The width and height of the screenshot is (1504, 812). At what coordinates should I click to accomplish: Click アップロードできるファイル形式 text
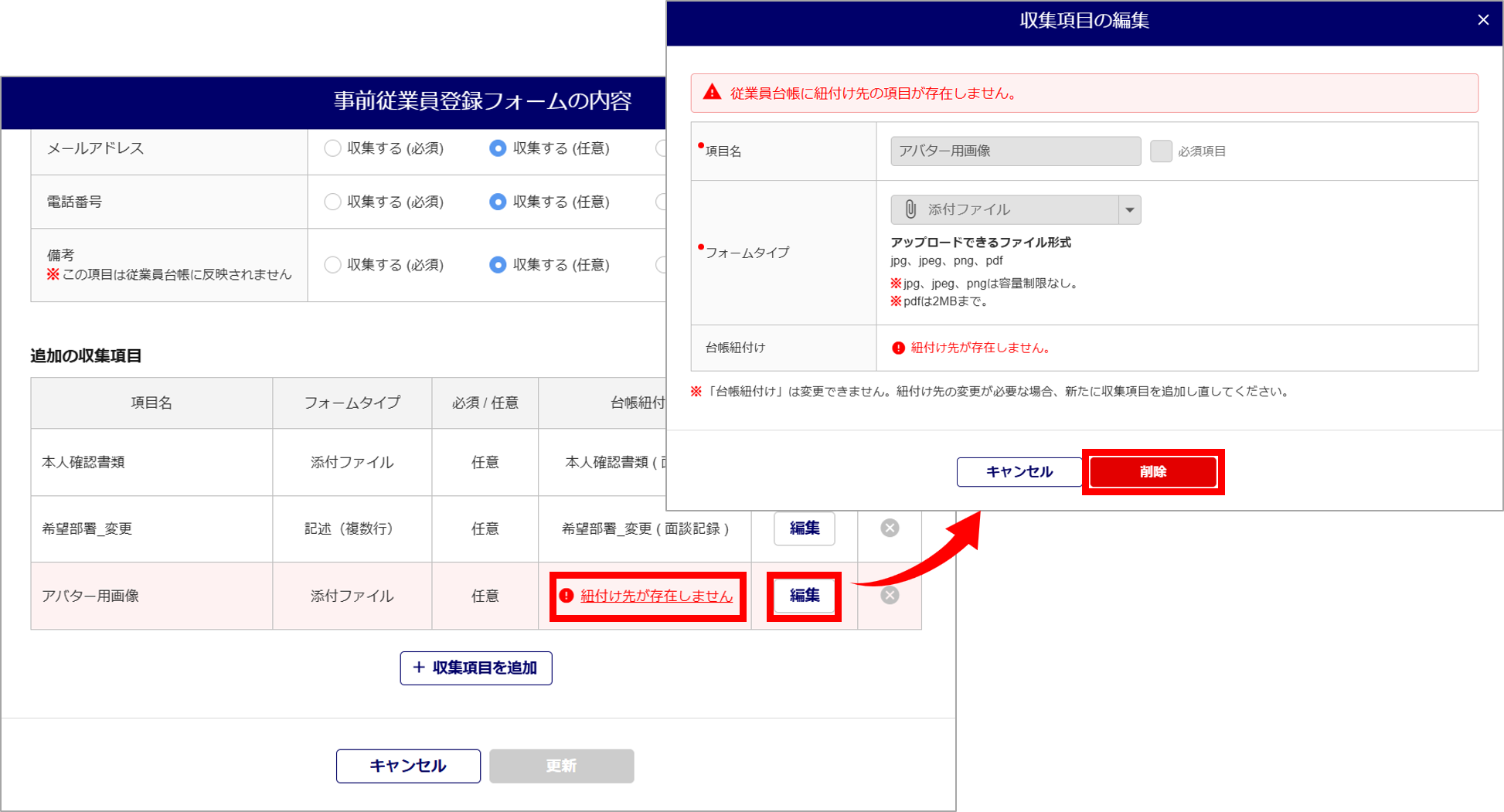point(981,243)
